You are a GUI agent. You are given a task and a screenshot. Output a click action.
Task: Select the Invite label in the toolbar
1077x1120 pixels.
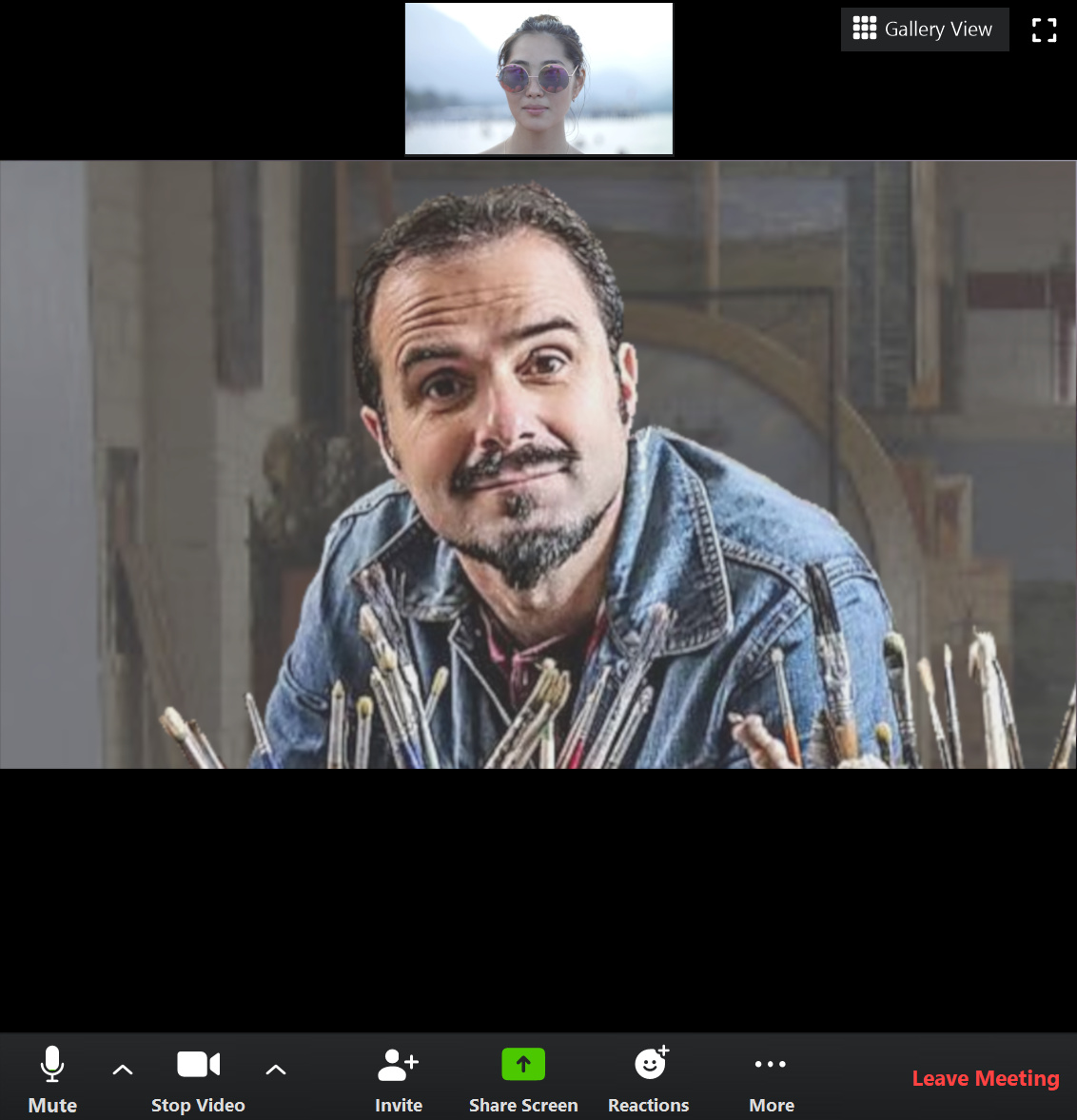[398, 1105]
